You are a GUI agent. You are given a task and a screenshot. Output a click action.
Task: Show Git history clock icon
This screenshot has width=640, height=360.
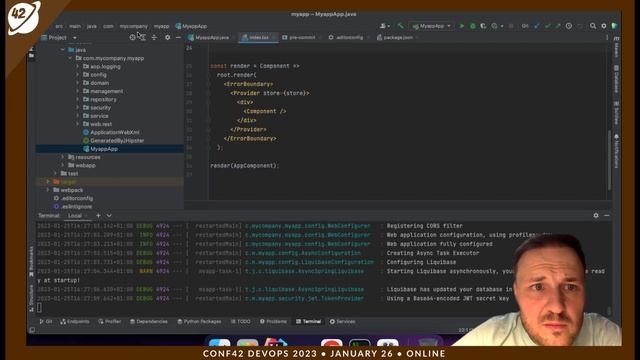pos(569,26)
